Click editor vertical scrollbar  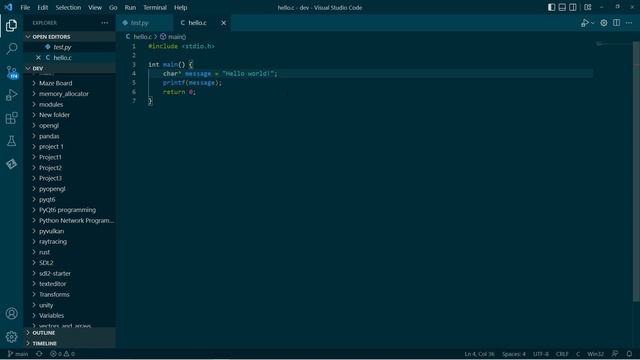pyautogui.click(x=636, y=171)
